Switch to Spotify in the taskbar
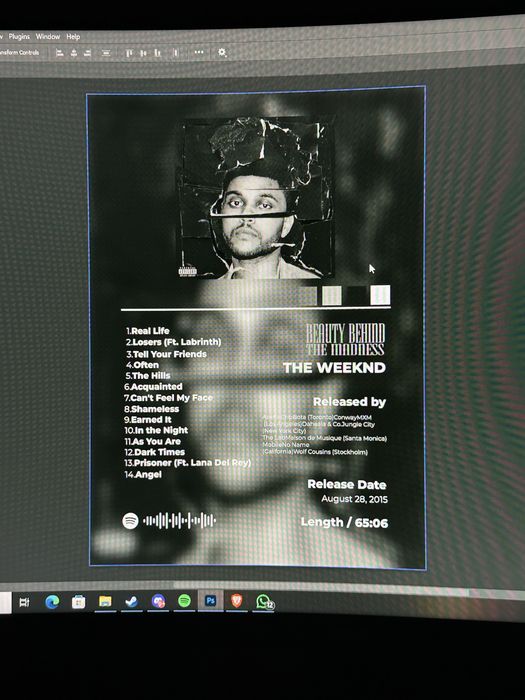Image resolution: width=525 pixels, height=700 pixels. pos(184,600)
